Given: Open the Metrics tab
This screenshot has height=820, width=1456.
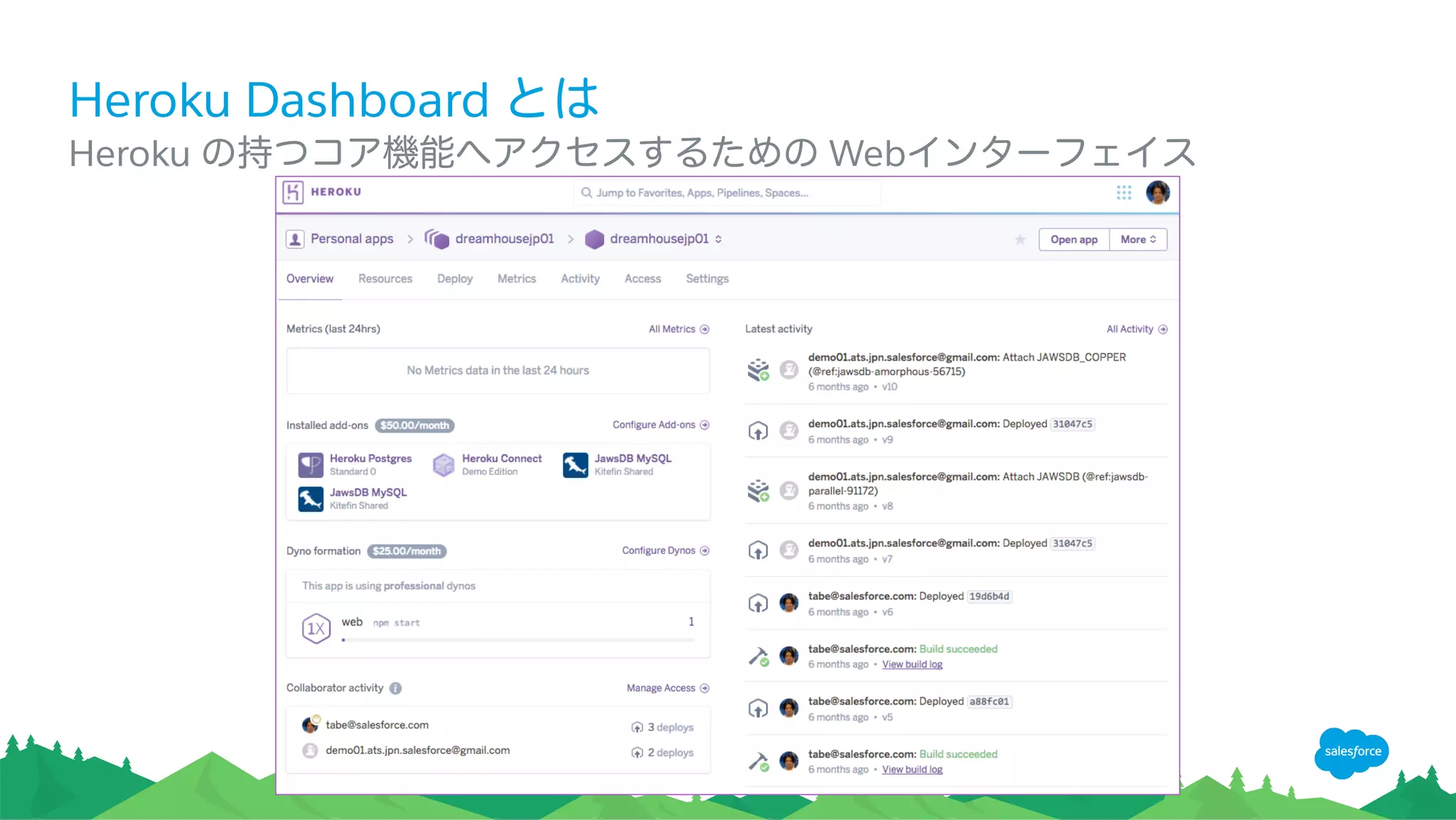Looking at the screenshot, I should (x=517, y=279).
